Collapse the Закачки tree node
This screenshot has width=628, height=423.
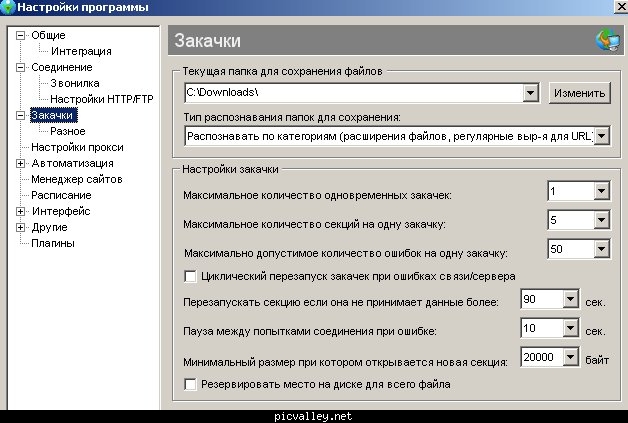point(20,115)
